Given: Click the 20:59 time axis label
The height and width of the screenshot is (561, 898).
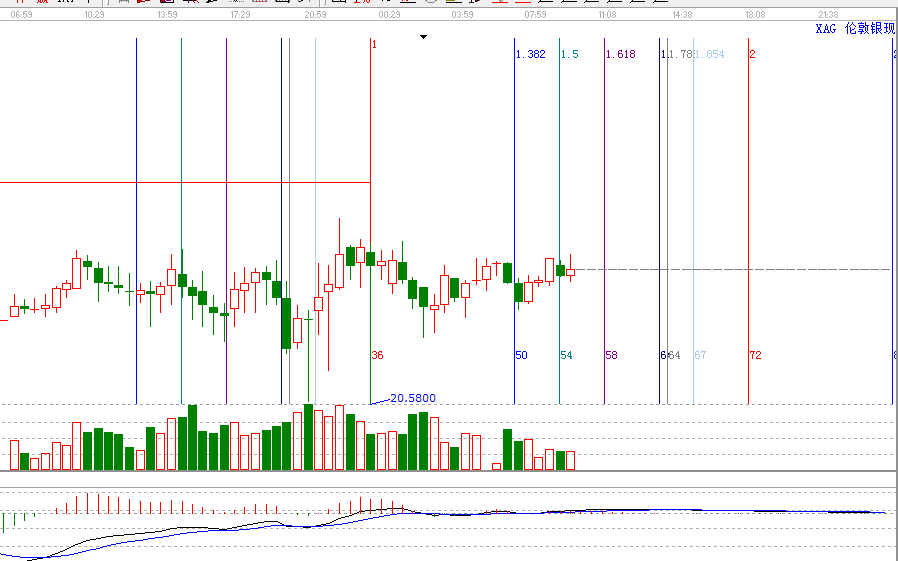Looking at the screenshot, I should coord(314,15).
